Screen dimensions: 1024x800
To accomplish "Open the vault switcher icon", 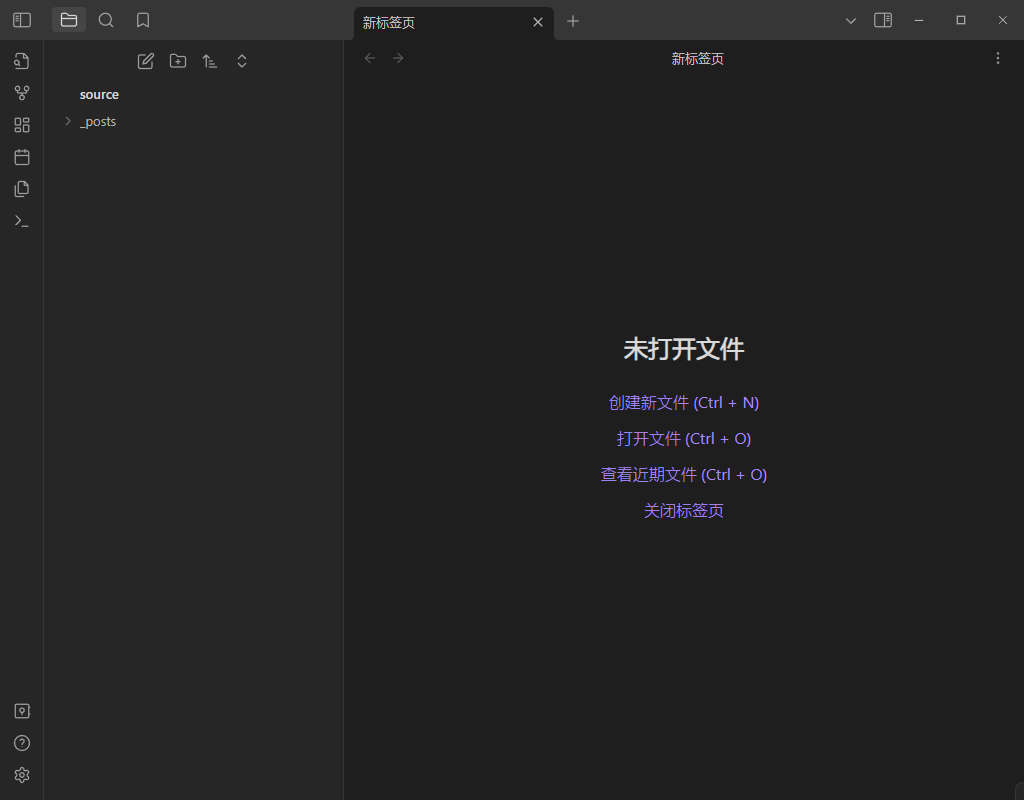I will point(22,711).
